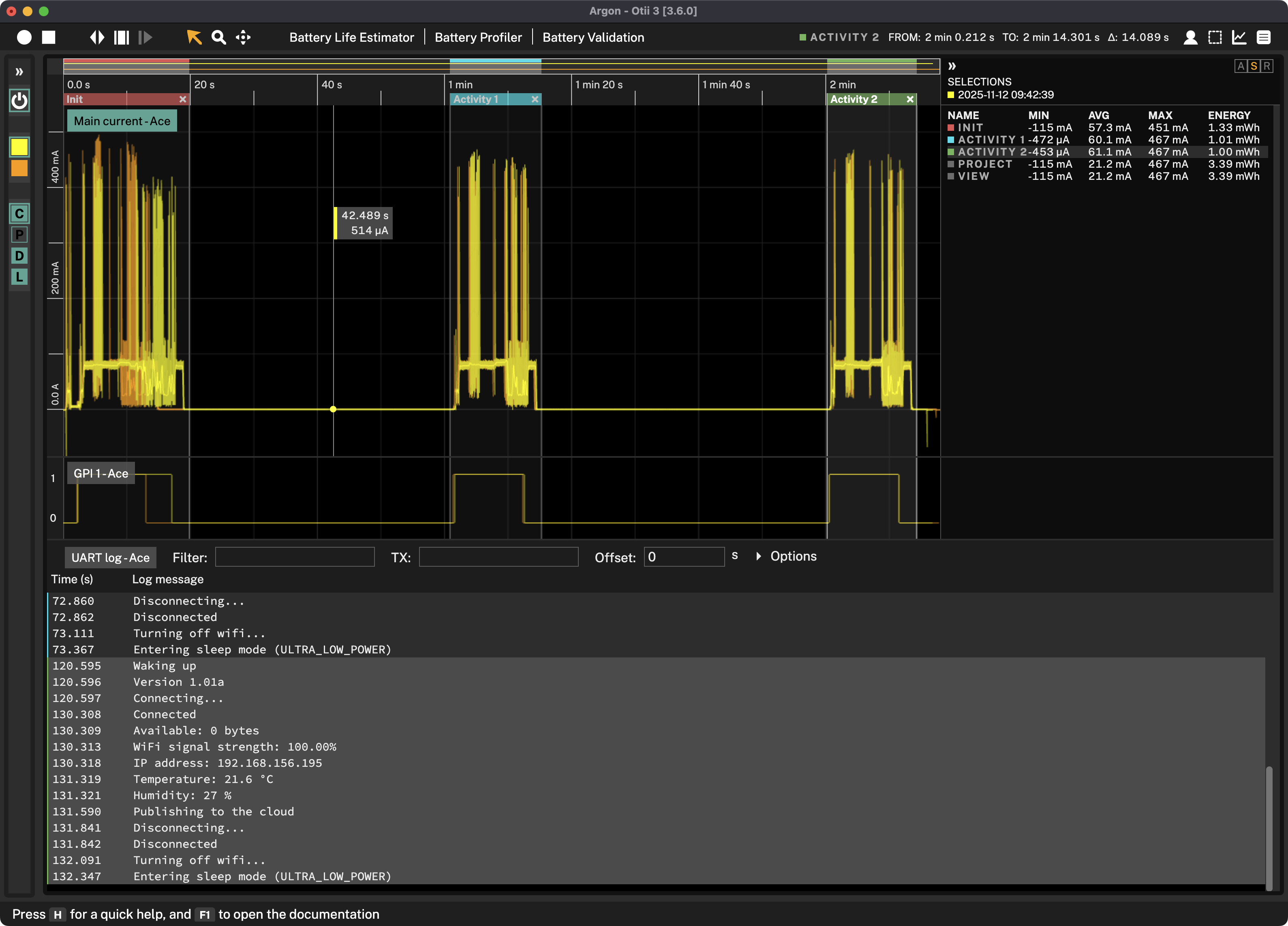Click the UART log Filter field

point(295,557)
